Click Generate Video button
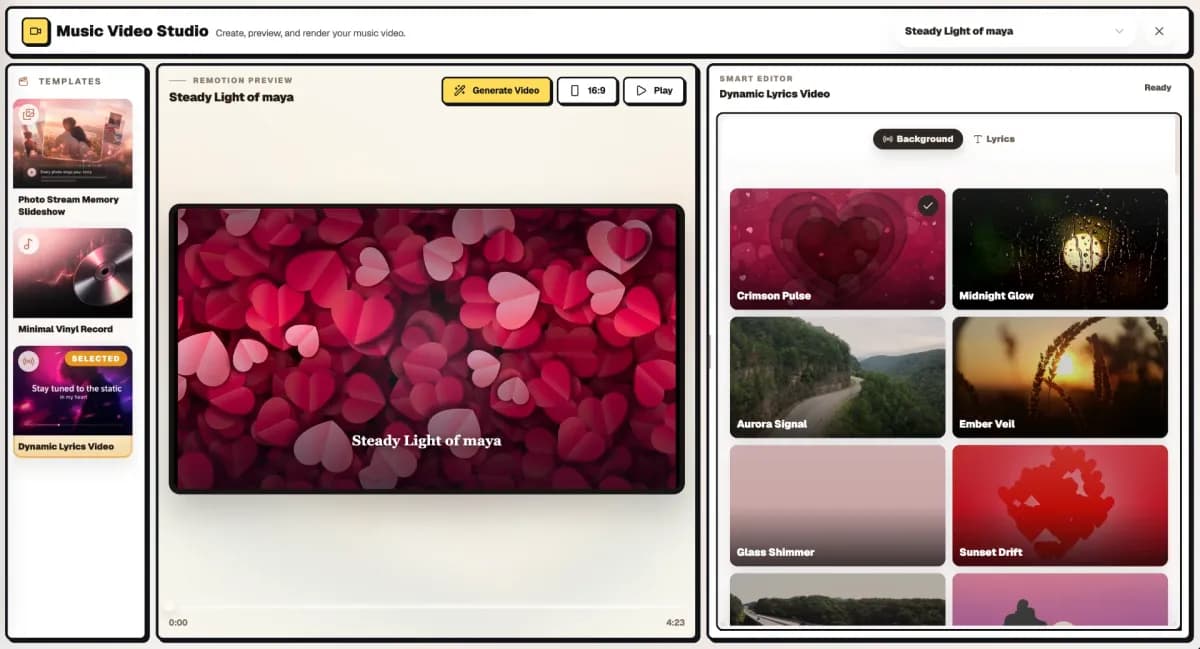Viewport: 1200px width, 649px height. (x=496, y=90)
